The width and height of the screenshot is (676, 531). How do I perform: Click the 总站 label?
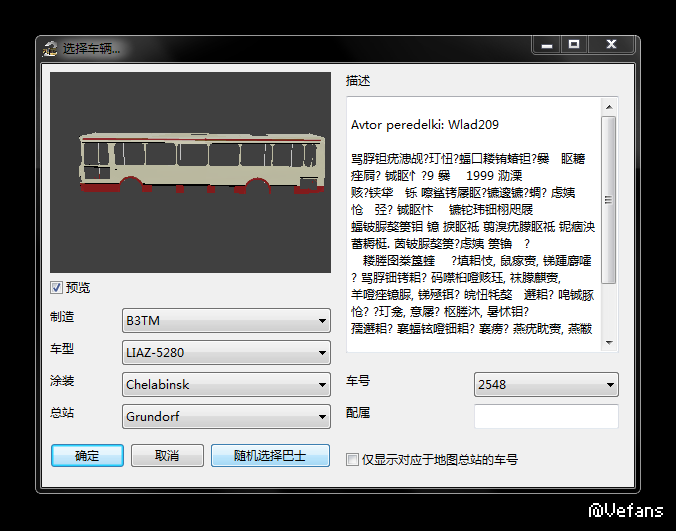(62, 413)
